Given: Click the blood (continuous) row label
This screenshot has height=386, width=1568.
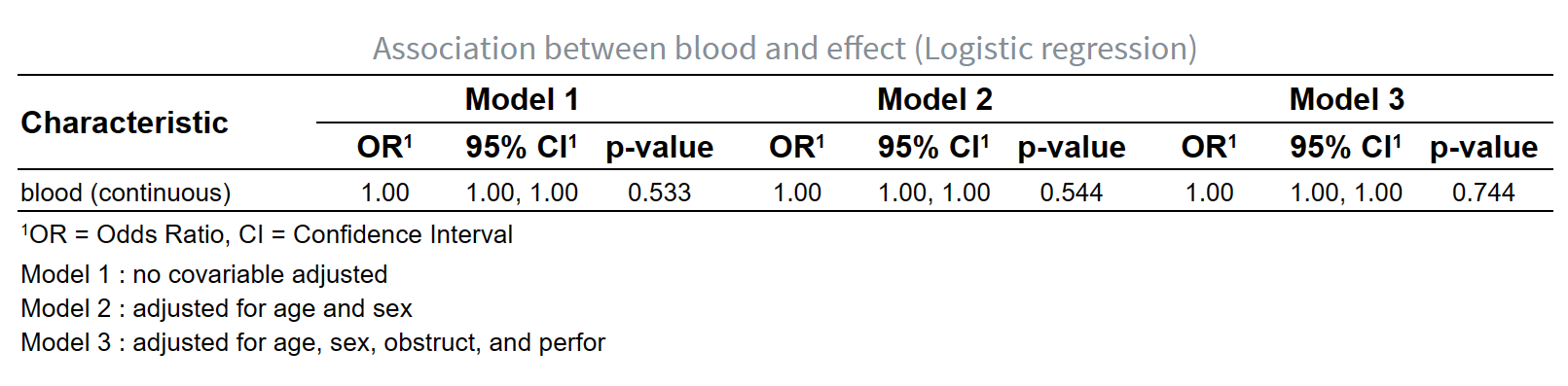Looking at the screenshot, I should [126, 193].
